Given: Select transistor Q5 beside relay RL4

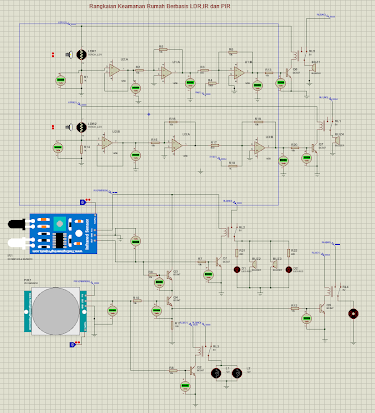Looking at the screenshot, I should (x=322, y=308).
